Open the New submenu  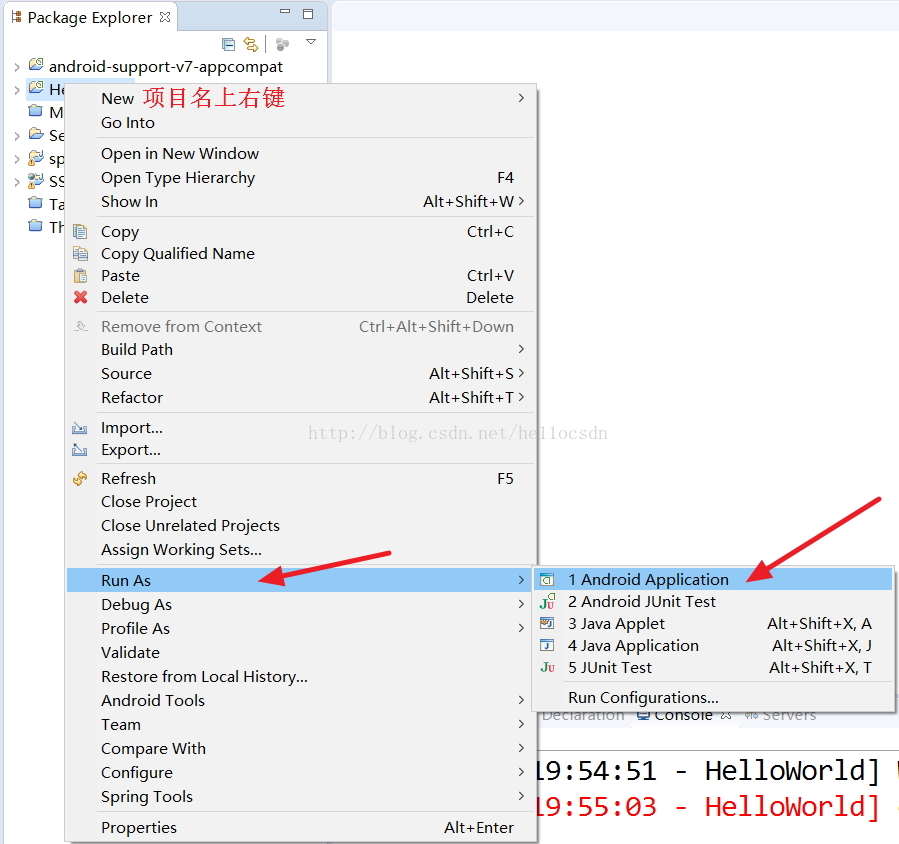[301, 98]
